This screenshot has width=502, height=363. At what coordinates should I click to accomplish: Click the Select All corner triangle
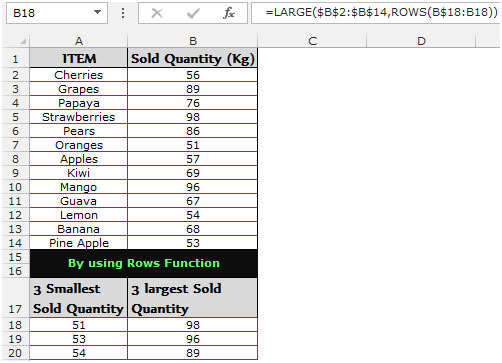point(23,42)
